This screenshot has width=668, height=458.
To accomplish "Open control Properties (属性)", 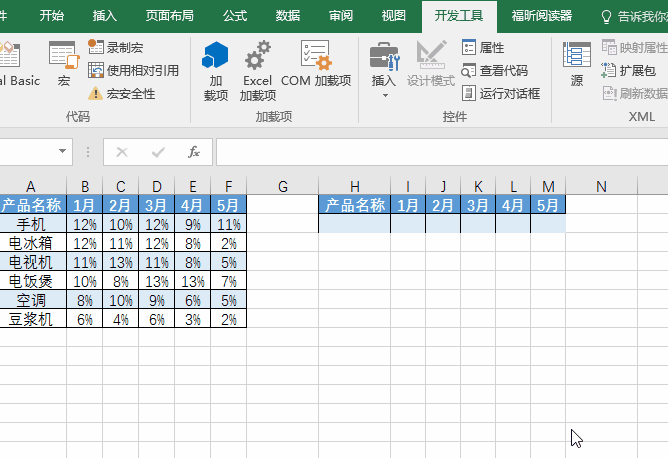I will [x=483, y=47].
